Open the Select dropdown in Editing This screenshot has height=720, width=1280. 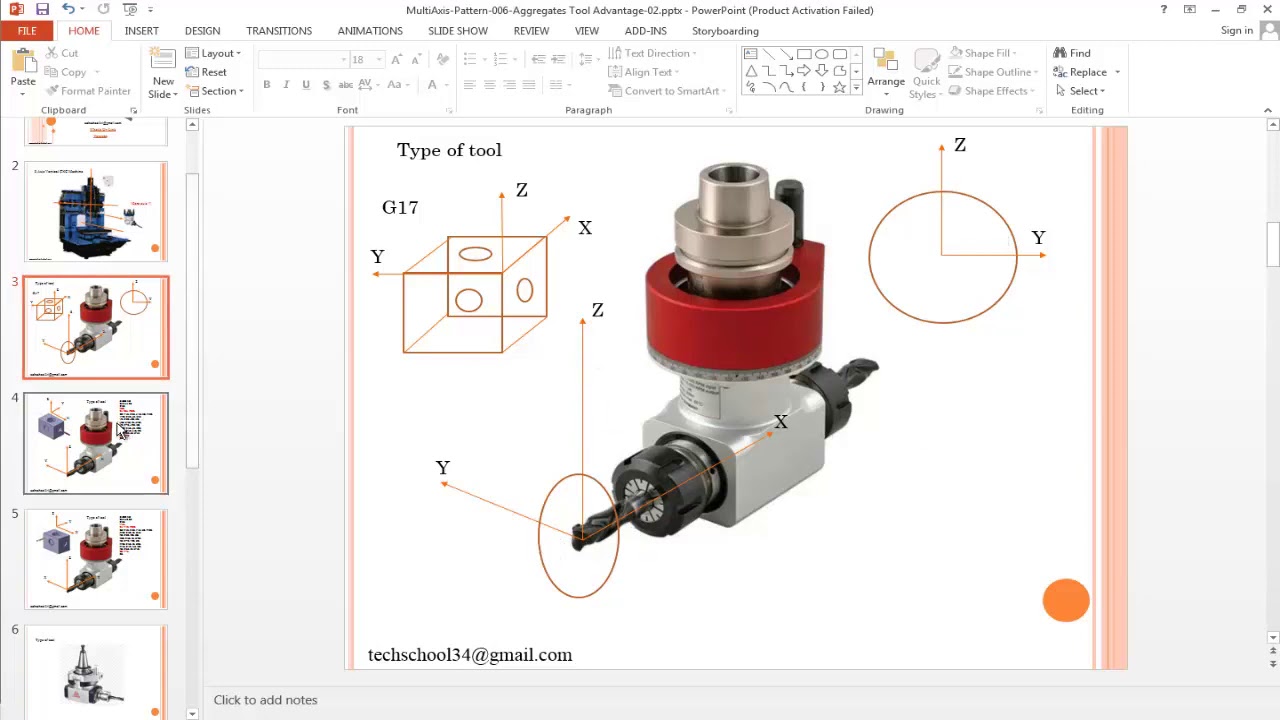pyautogui.click(x=1080, y=91)
